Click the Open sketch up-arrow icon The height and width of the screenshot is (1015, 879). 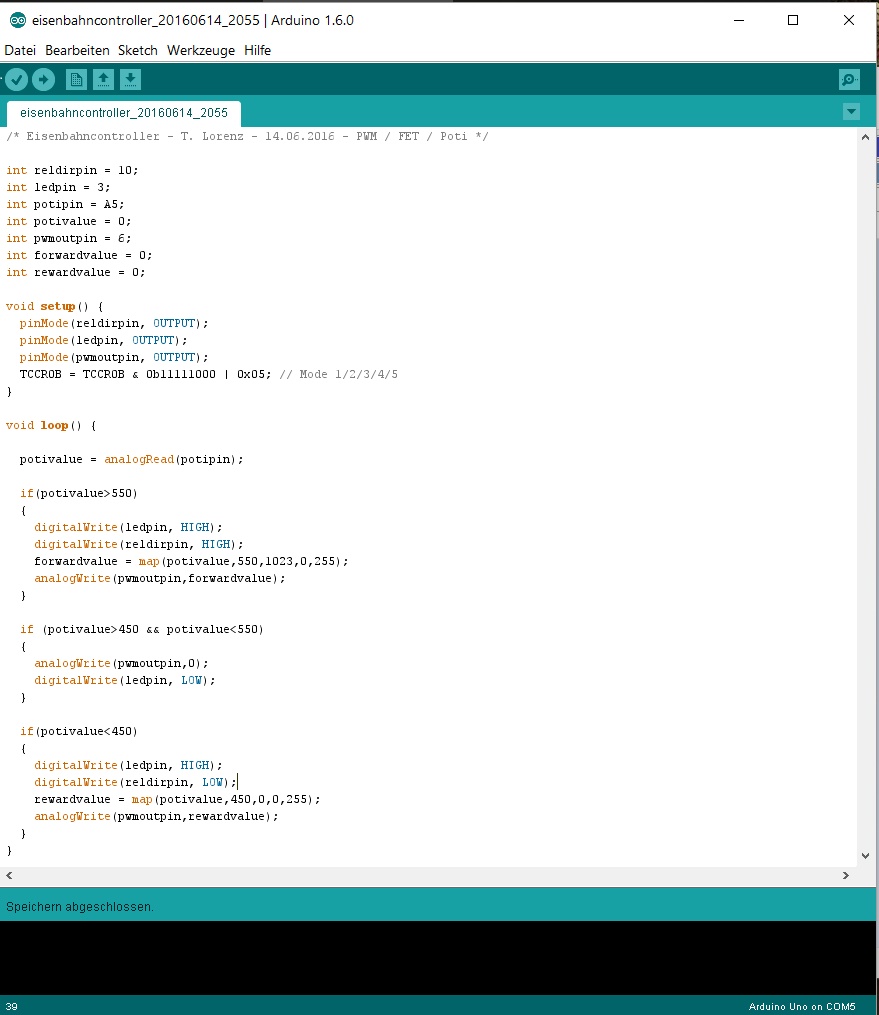[103, 80]
